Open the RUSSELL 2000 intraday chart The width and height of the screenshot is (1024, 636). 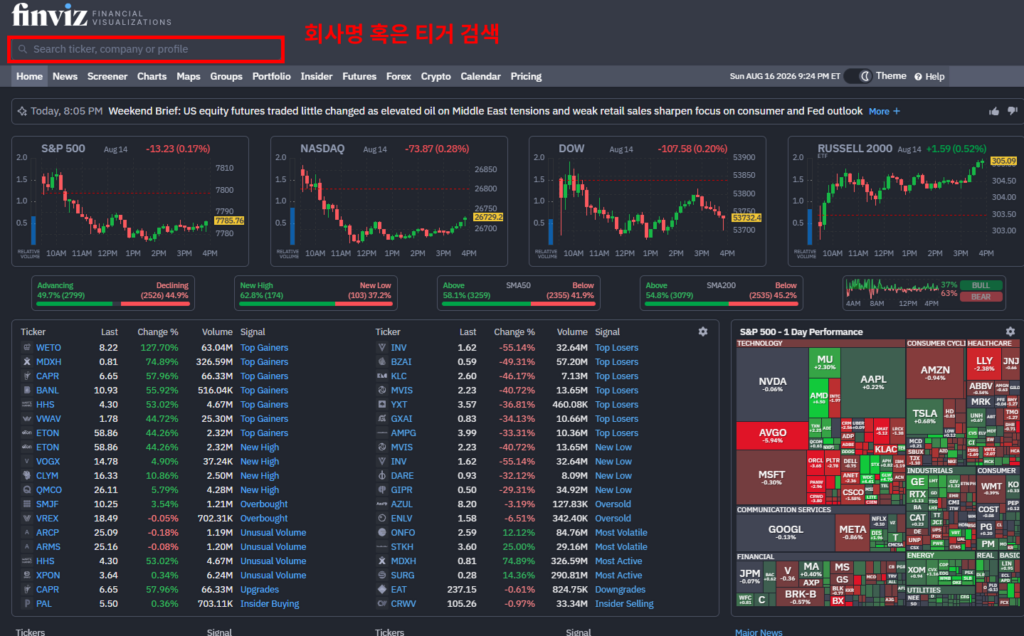(906, 201)
